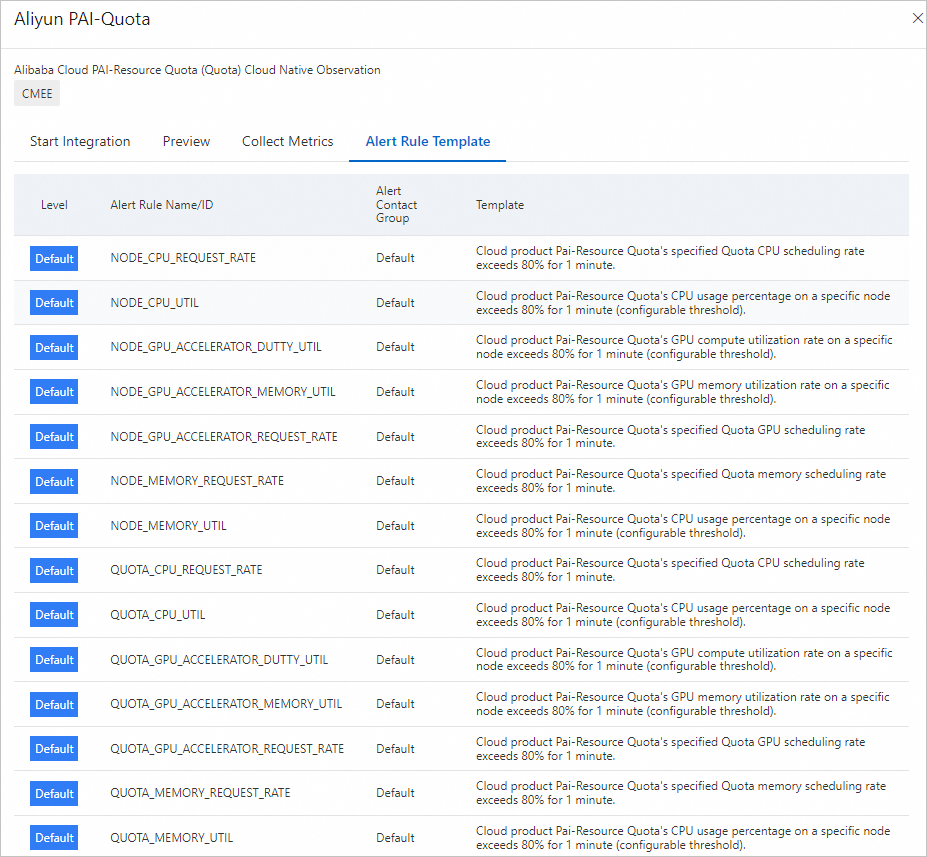This screenshot has width=927, height=857.
Task: Select the QUOTA_CPU_REQUEST_RATE rule name
Action: (x=186, y=570)
